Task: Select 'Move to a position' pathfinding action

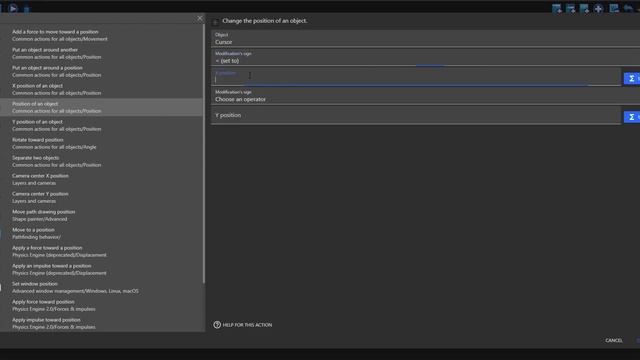Action: coord(101,233)
